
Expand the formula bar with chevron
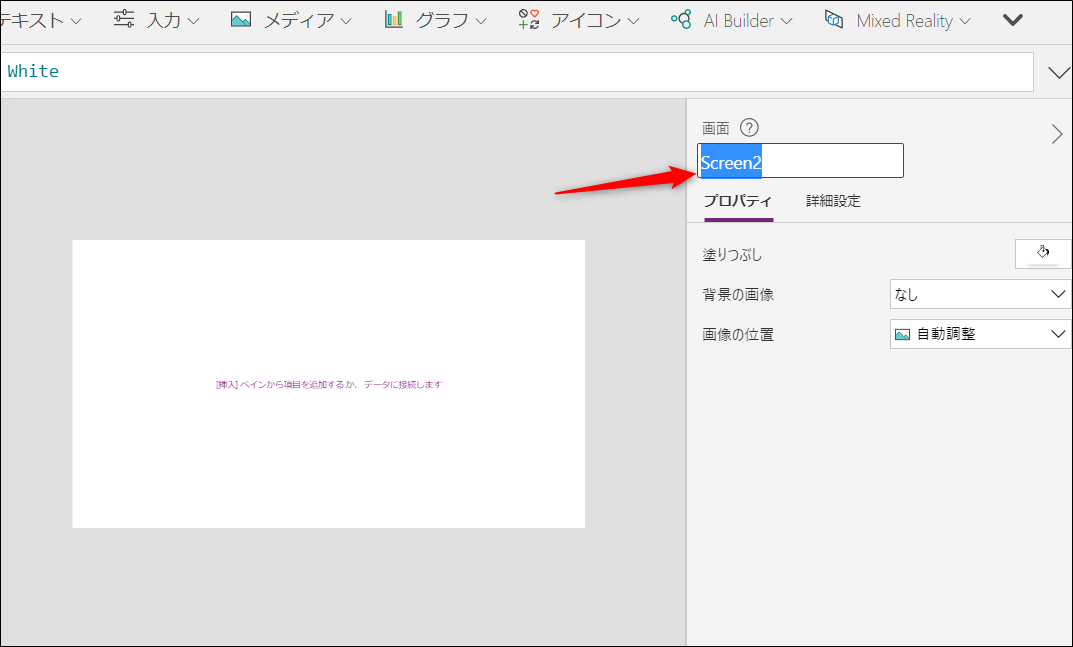(x=1059, y=73)
